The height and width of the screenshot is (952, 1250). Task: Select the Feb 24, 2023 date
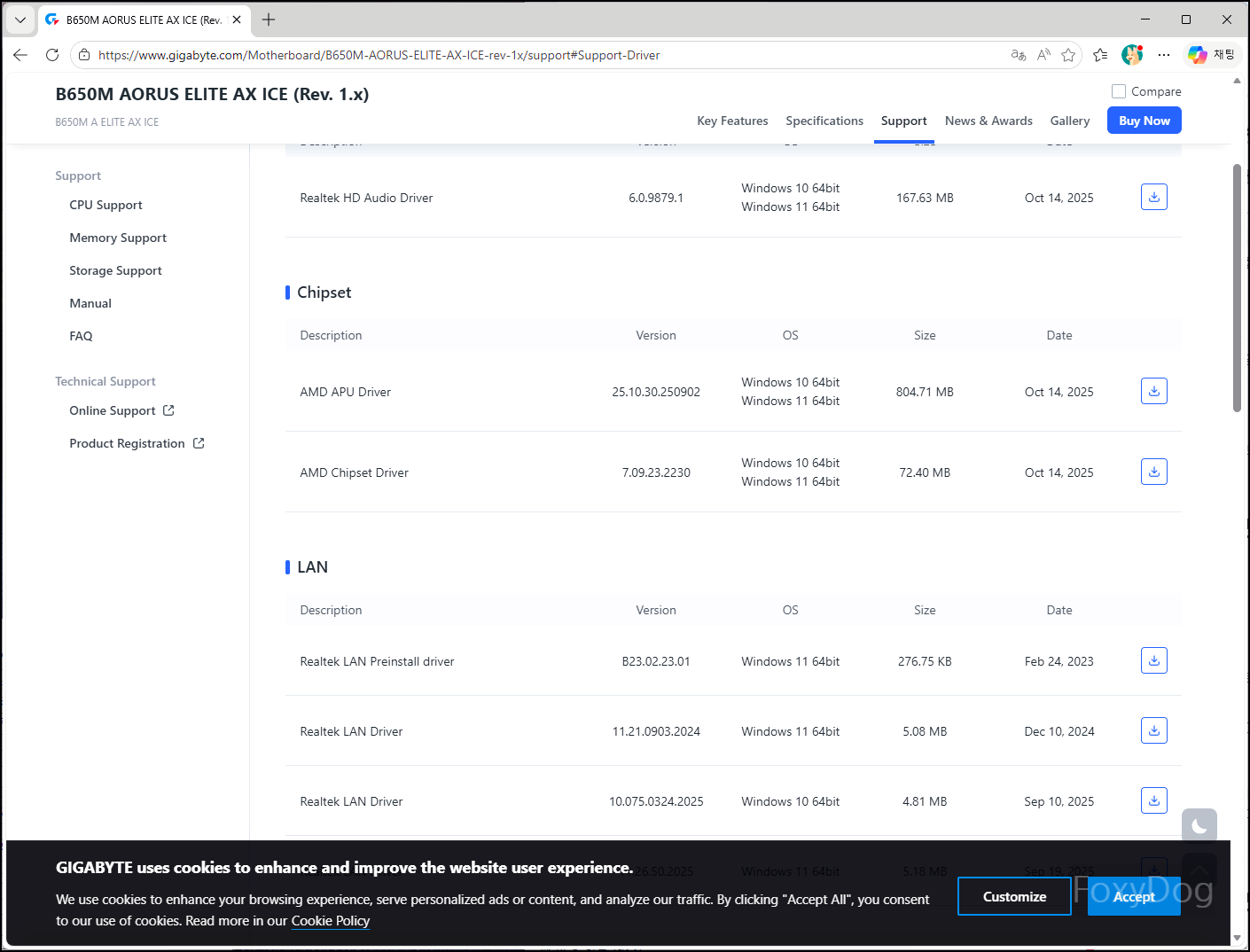coord(1059,661)
